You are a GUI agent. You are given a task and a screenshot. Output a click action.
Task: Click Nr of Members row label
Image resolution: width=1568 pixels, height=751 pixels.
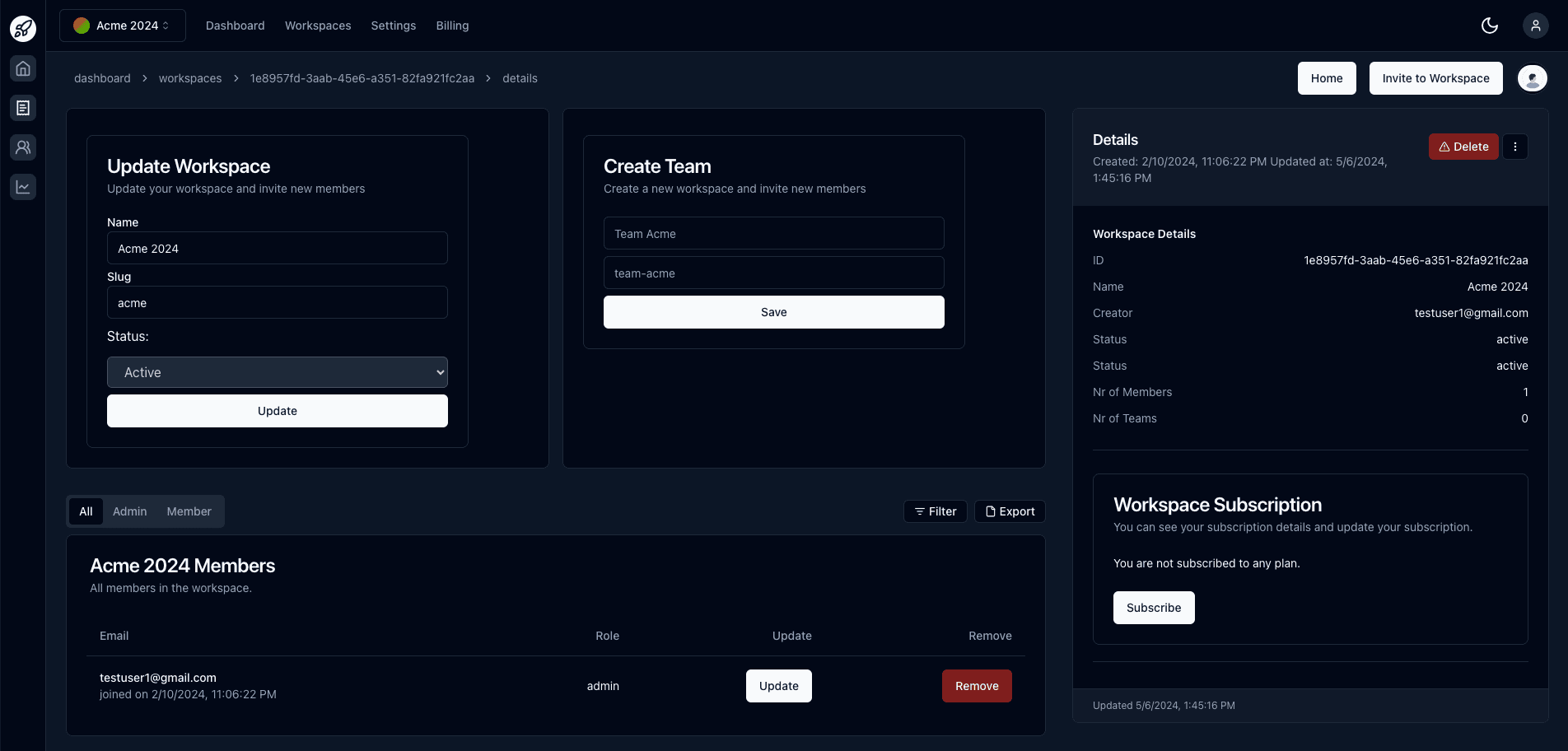(x=1132, y=392)
